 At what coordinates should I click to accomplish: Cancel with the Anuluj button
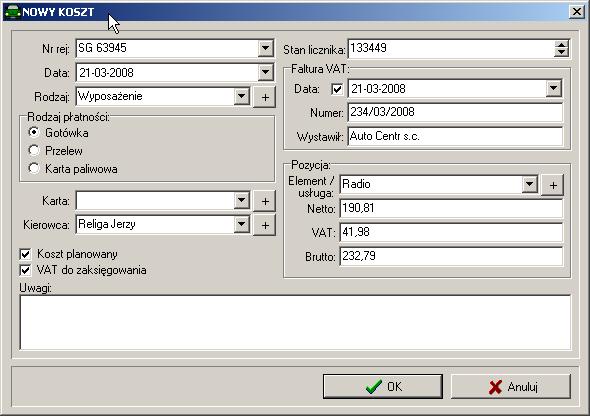[511, 386]
